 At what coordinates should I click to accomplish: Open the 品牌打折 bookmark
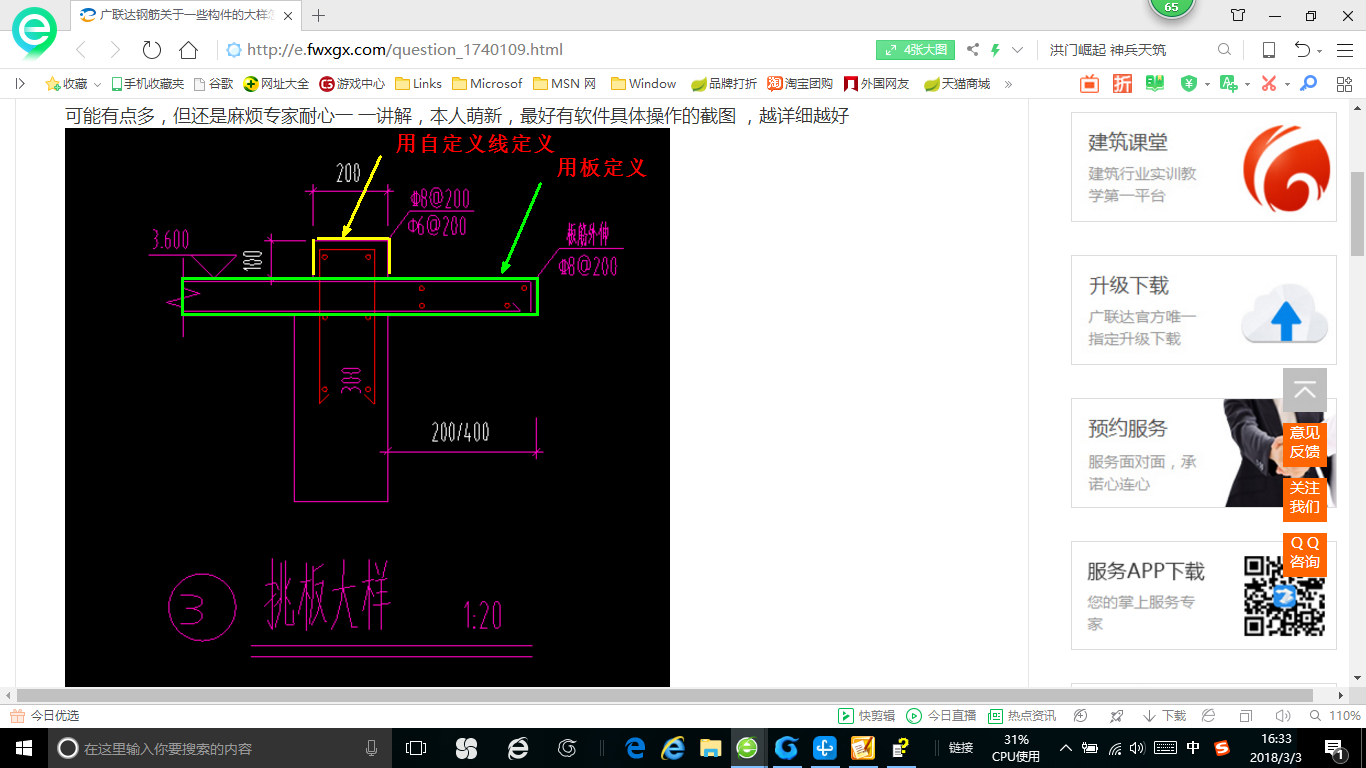click(724, 84)
